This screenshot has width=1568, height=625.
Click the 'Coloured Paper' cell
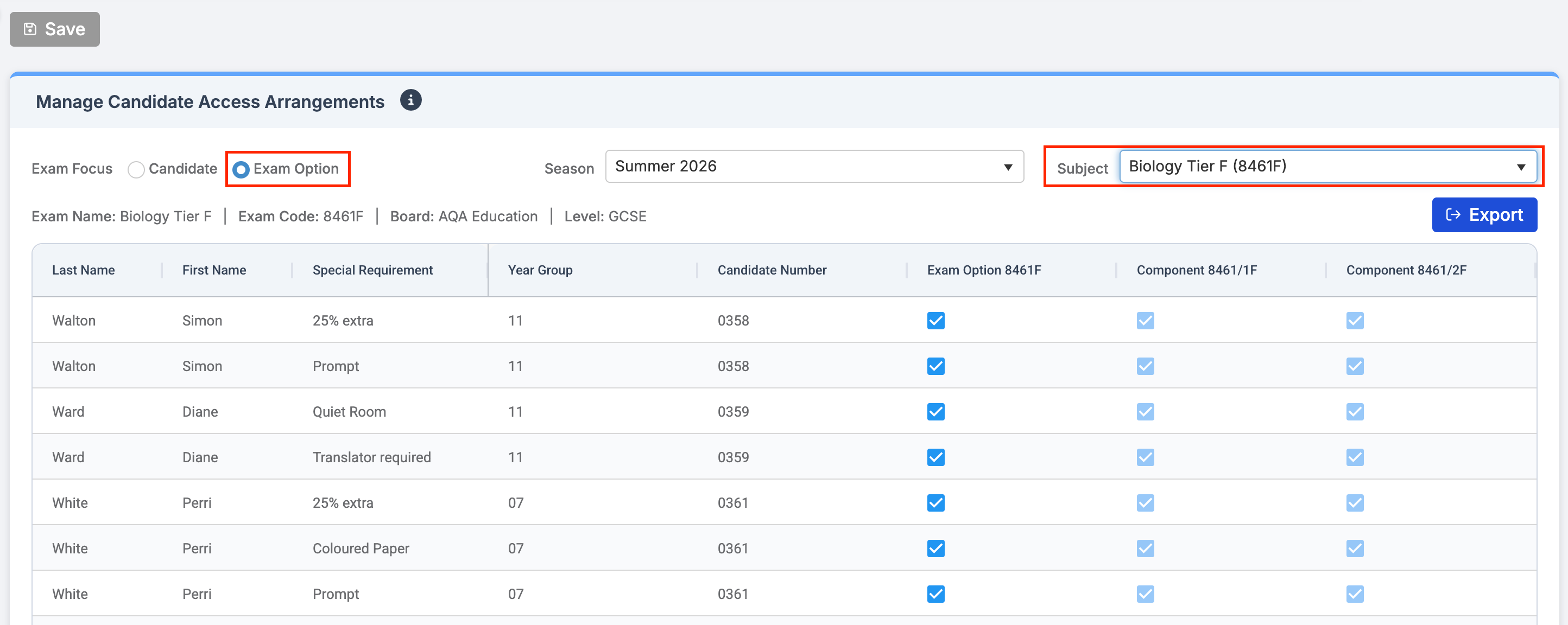click(361, 549)
